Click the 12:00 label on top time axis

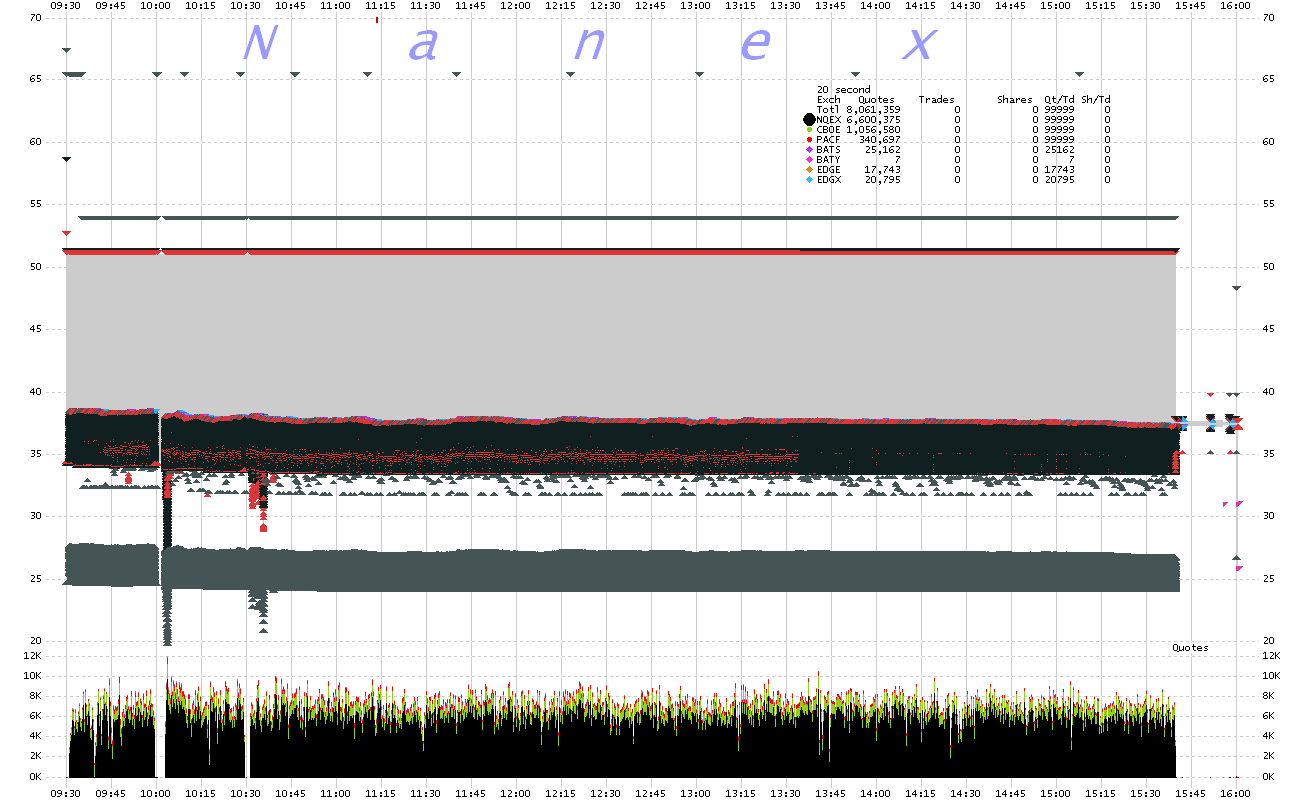coord(515,6)
